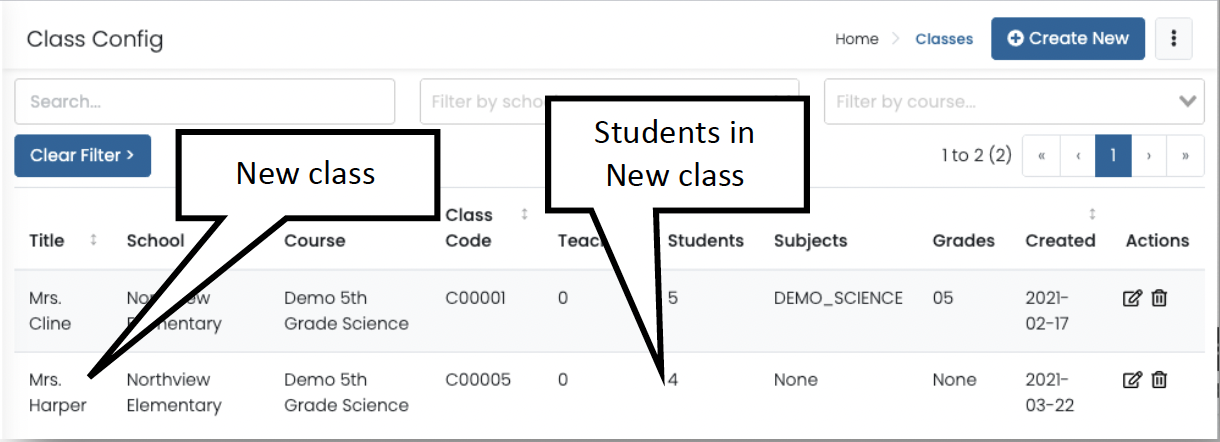Jump to last page of results
The image size is (1220, 442).
click(x=1185, y=156)
